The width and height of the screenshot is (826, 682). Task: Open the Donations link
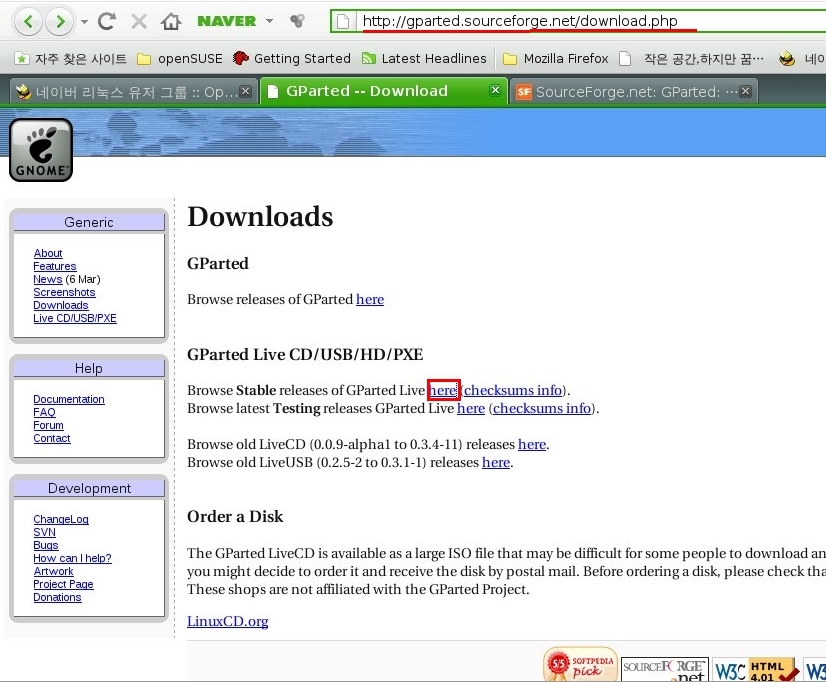pos(57,597)
